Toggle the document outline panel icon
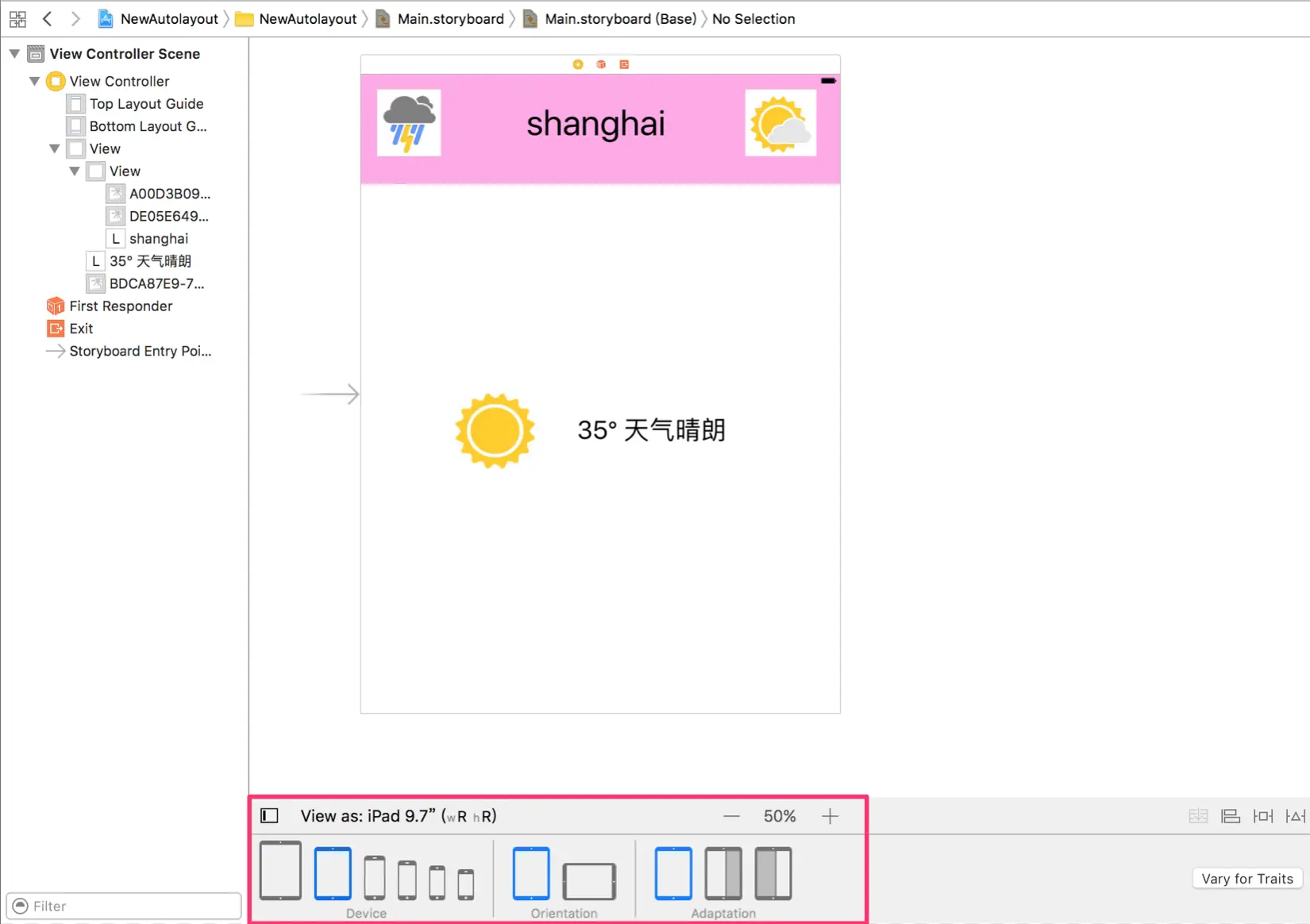The image size is (1310, 924). pos(270,815)
